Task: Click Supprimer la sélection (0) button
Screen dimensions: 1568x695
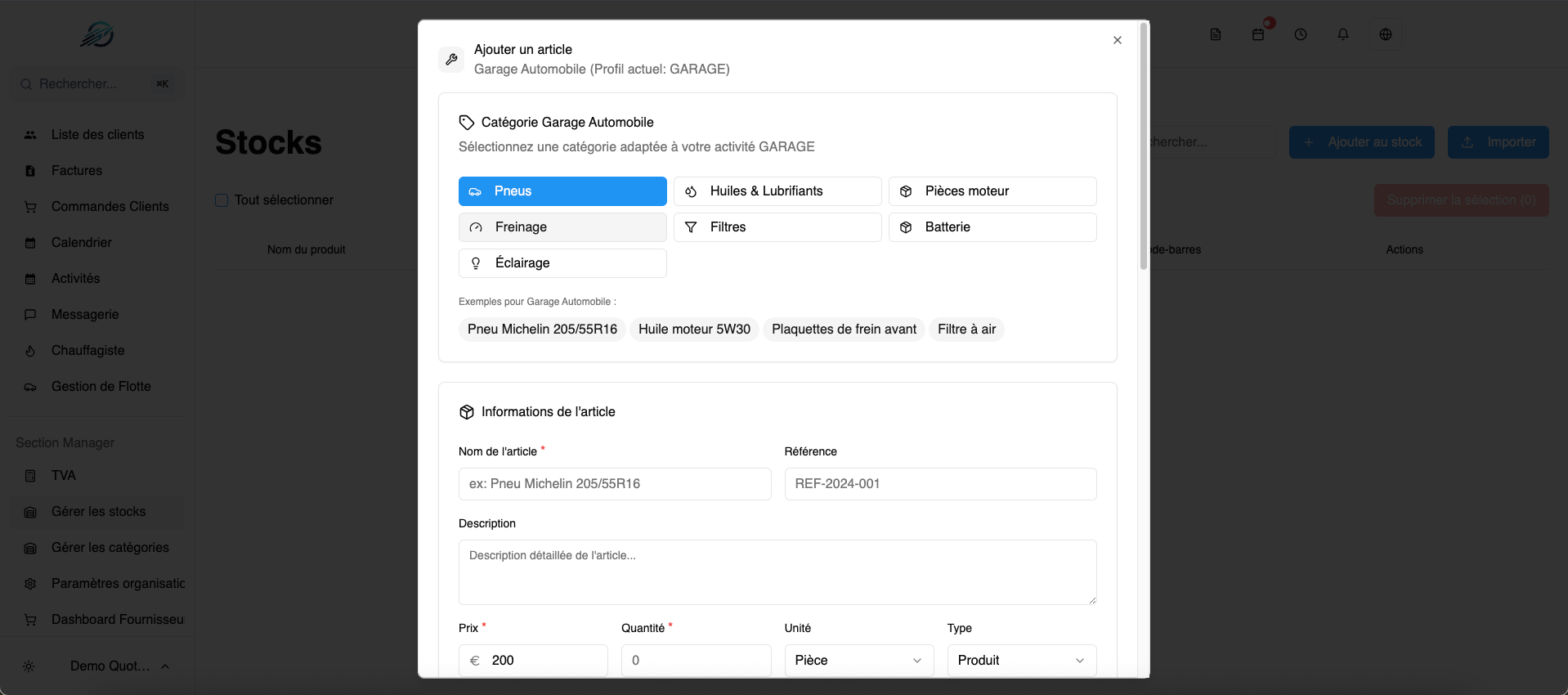Action: point(1462,200)
